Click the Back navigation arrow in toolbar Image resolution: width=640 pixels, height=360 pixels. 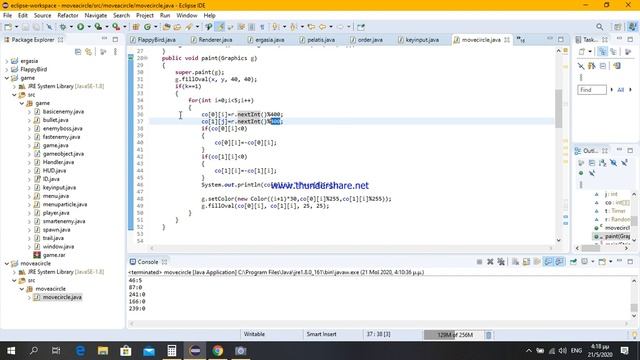coord(322,27)
